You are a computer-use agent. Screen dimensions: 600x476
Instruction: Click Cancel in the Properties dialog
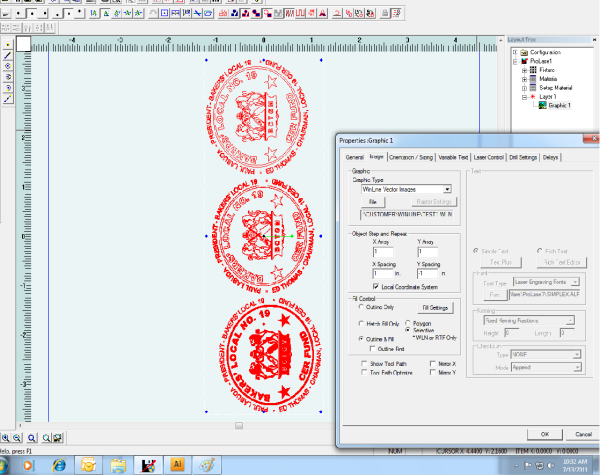pyautogui.click(x=584, y=434)
